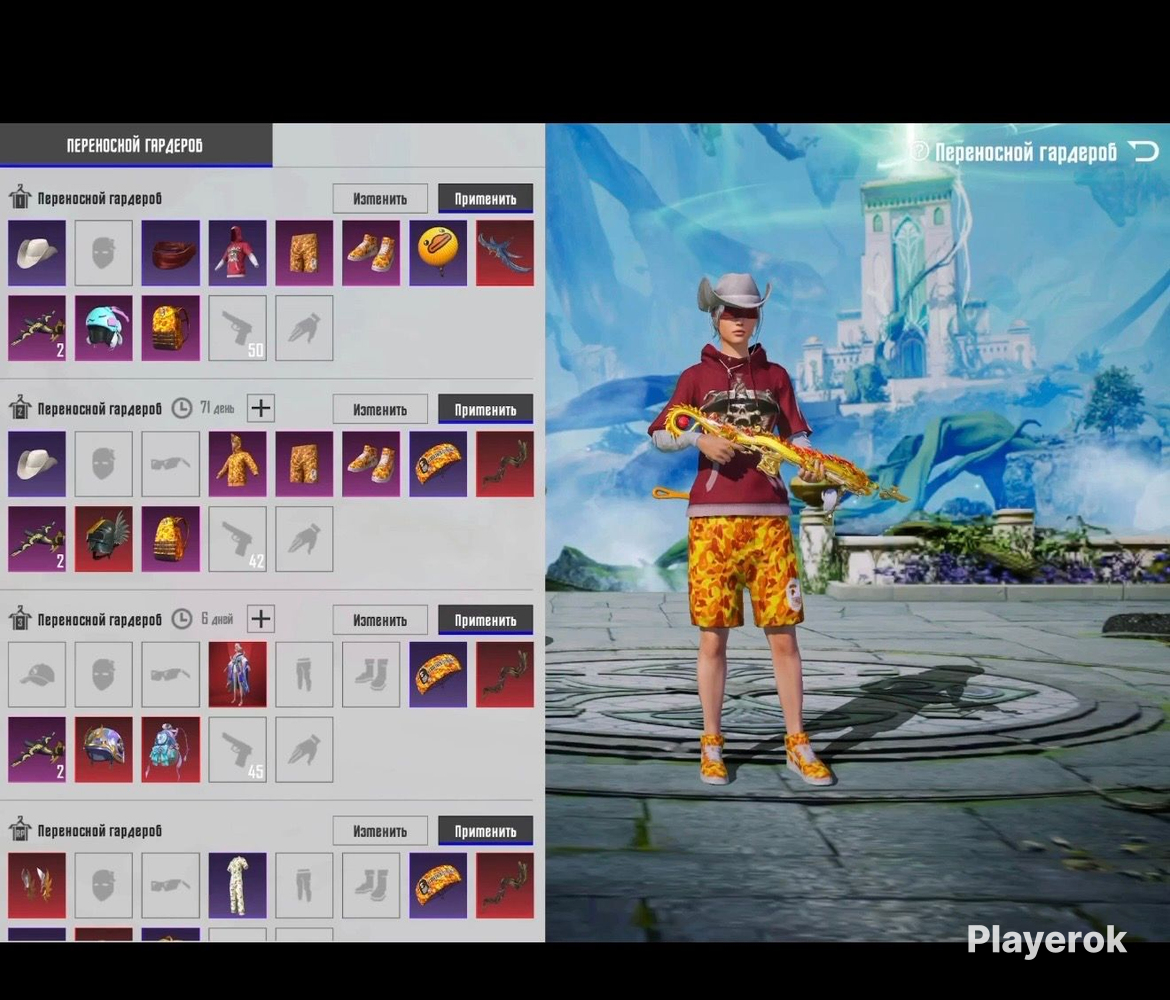1170x1000 pixels.
Task: Select the orange camo hoodie item
Action: click(237, 464)
